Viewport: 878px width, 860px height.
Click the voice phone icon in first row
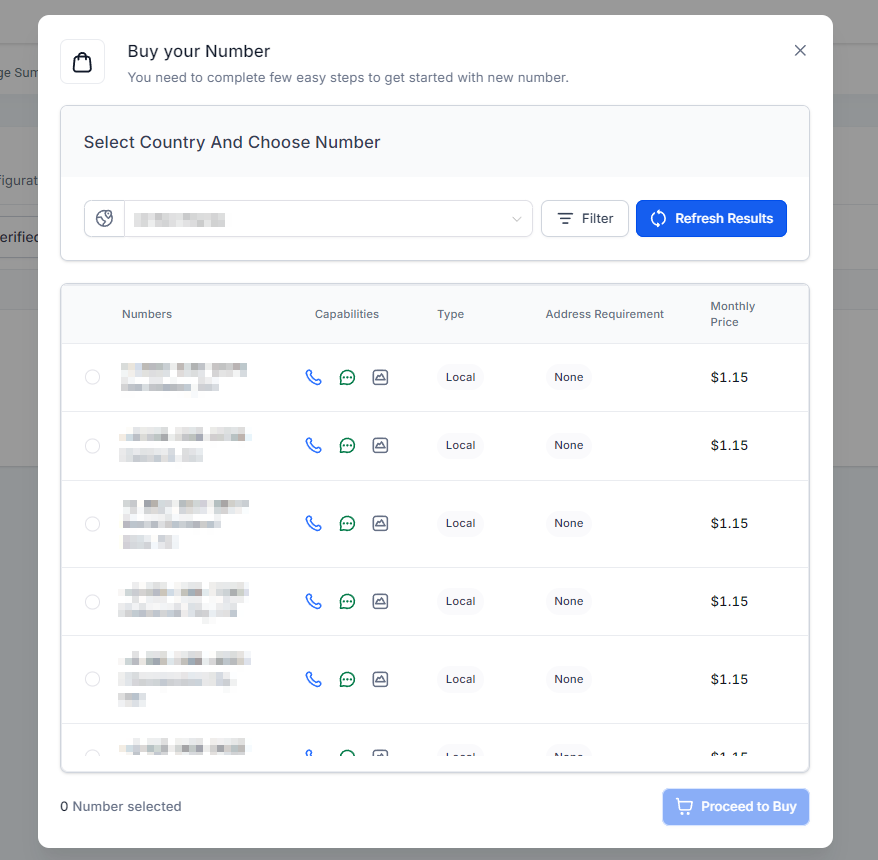point(314,377)
